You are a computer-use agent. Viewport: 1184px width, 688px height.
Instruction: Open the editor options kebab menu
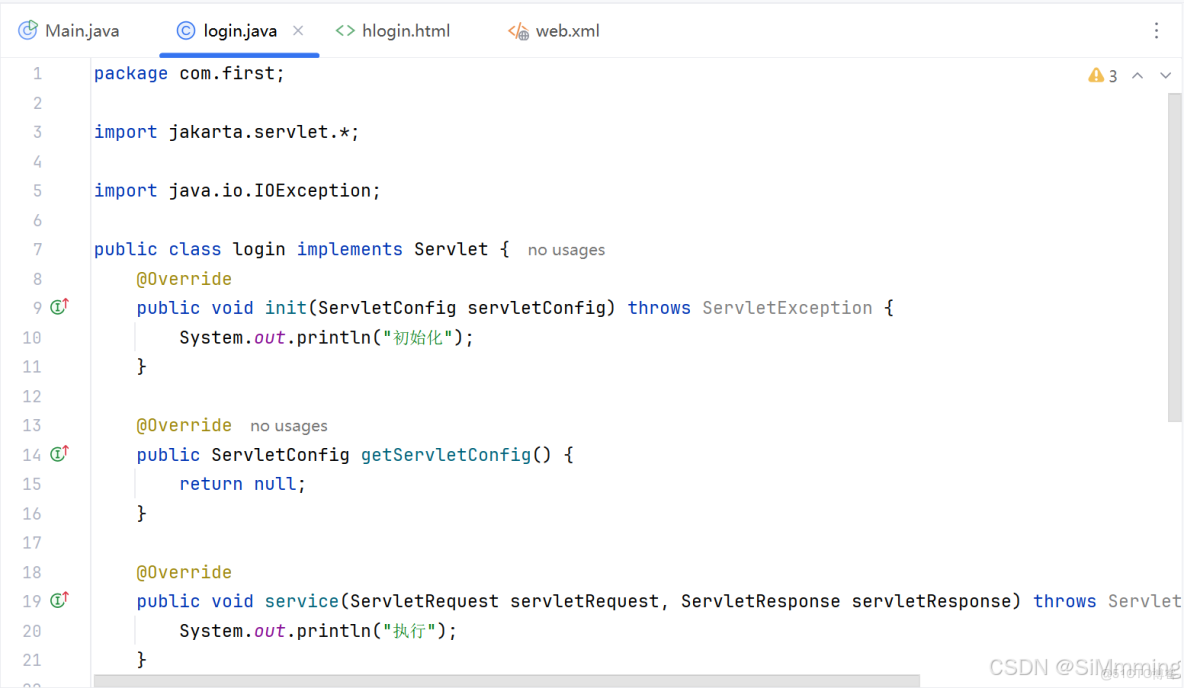[1157, 30]
